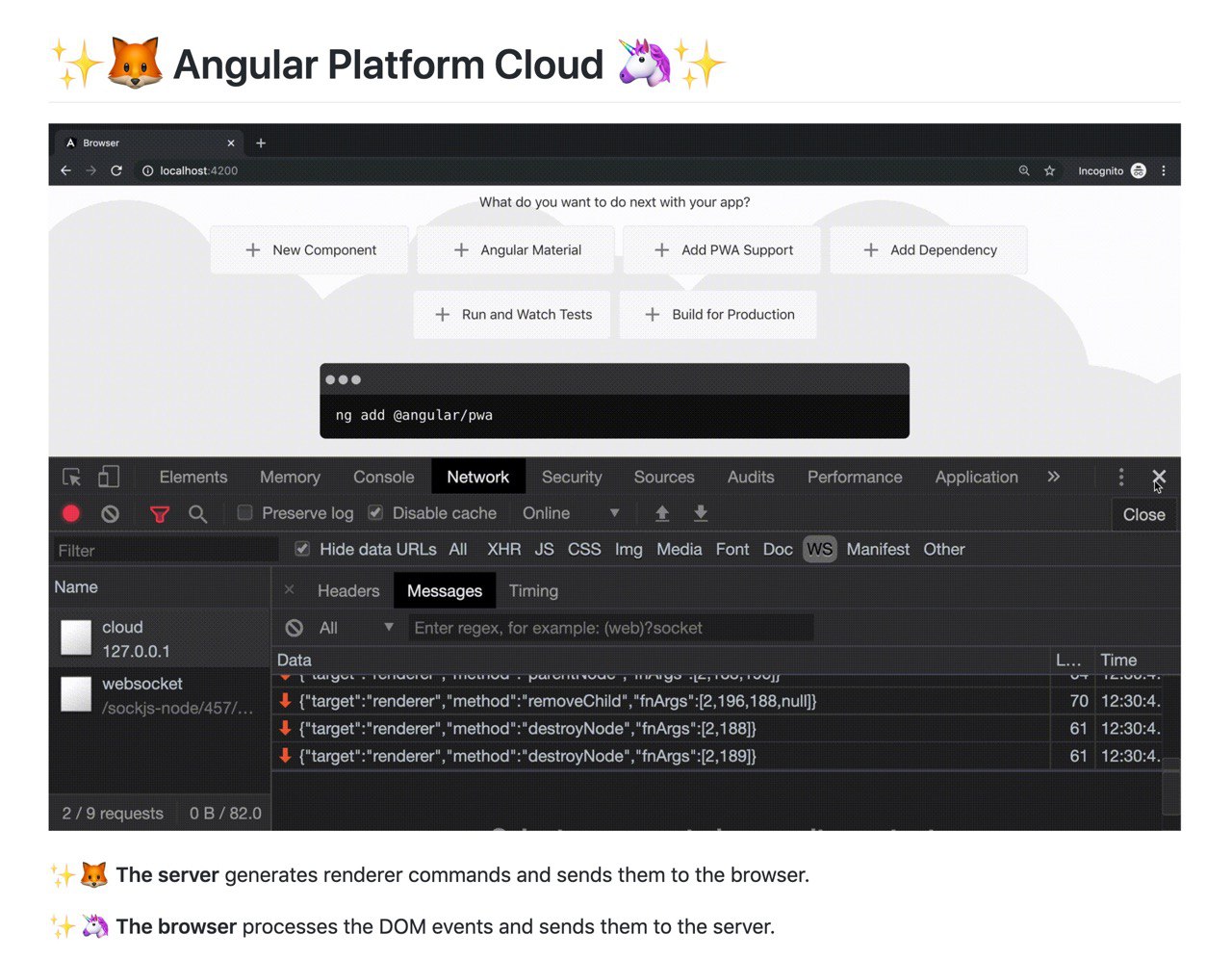The image size is (1232, 960).
Task: Switch to the Audits panel
Action: [751, 477]
